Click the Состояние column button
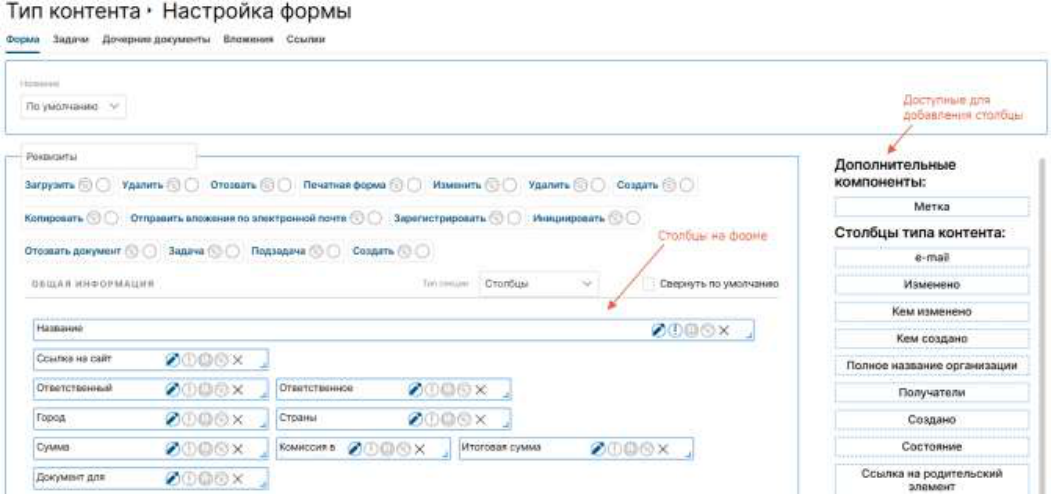Screen dimensions: 1051x495 [x=932, y=447]
